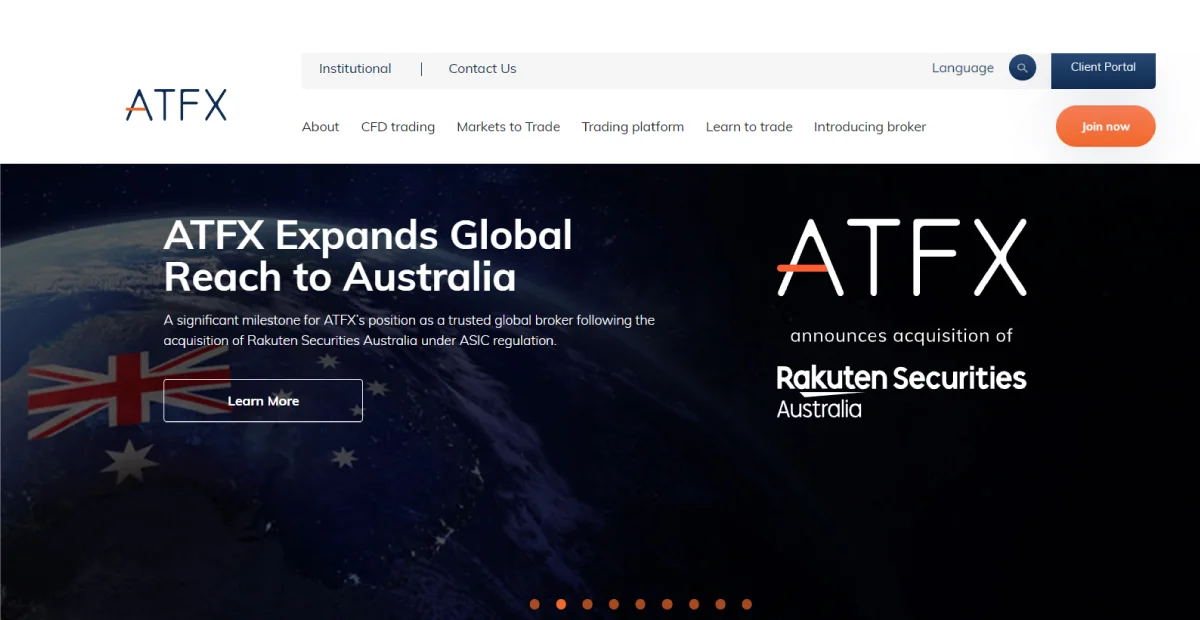
Task: Go to Learn to trade
Action: (749, 127)
